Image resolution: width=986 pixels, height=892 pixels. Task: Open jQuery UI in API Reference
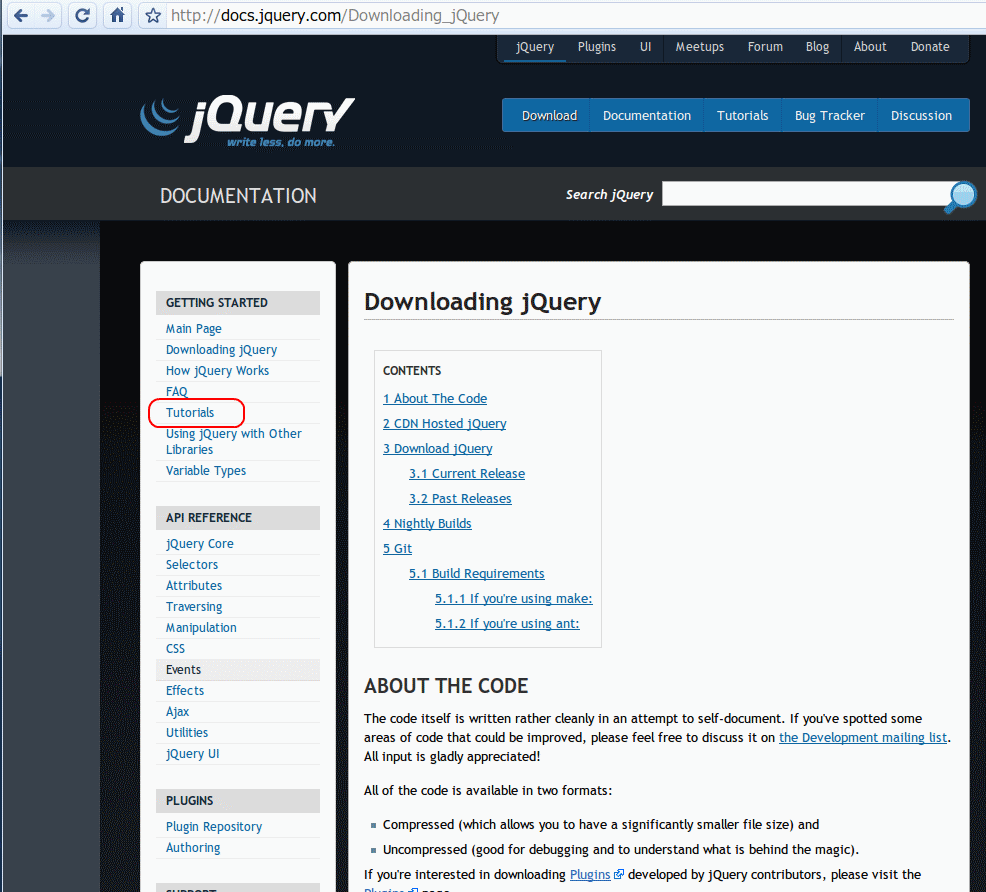point(192,754)
